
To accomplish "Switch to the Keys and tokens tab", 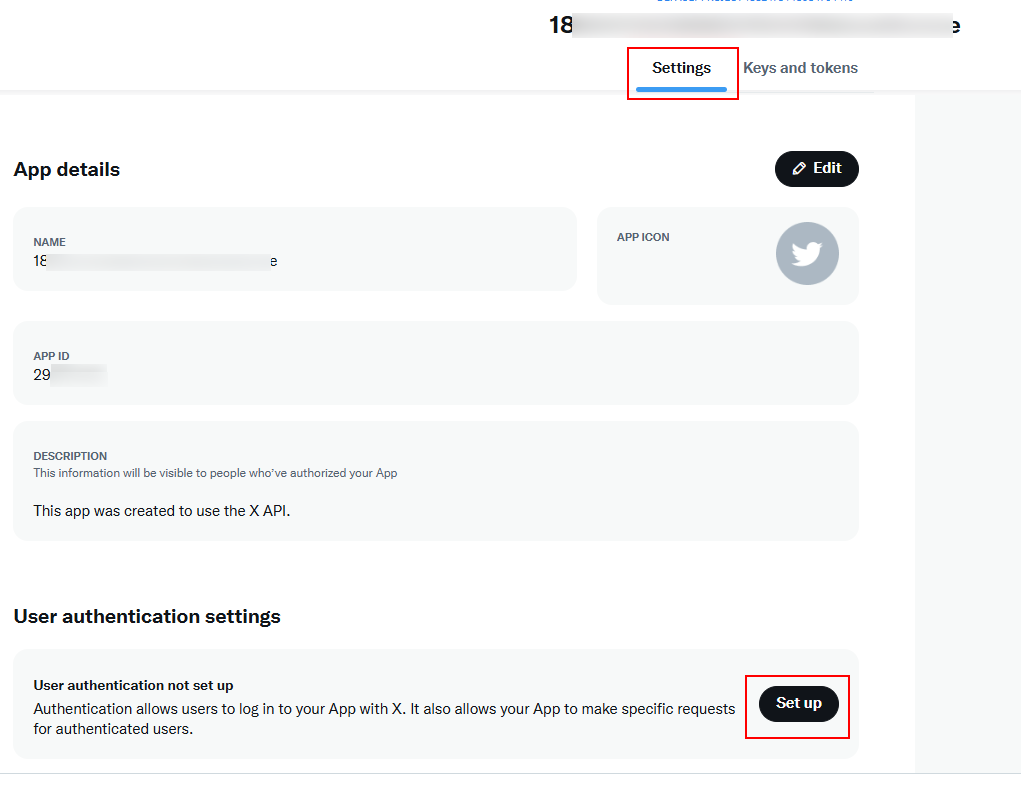I will 800,69.
